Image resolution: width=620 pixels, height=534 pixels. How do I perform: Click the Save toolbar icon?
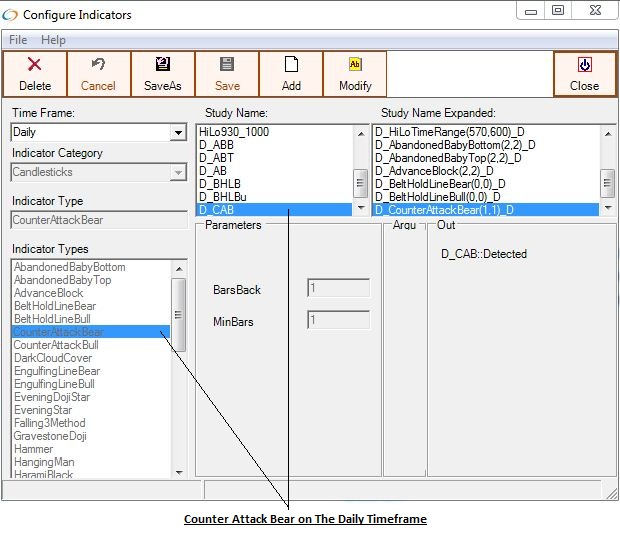(x=227, y=65)
